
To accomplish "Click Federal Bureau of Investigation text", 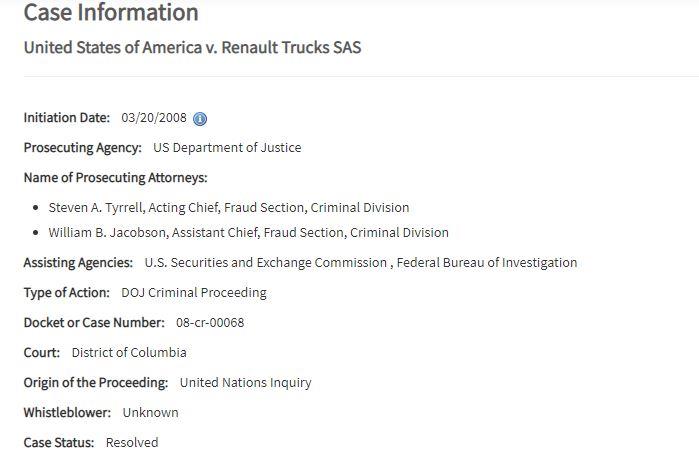I will tap(487, 263).
